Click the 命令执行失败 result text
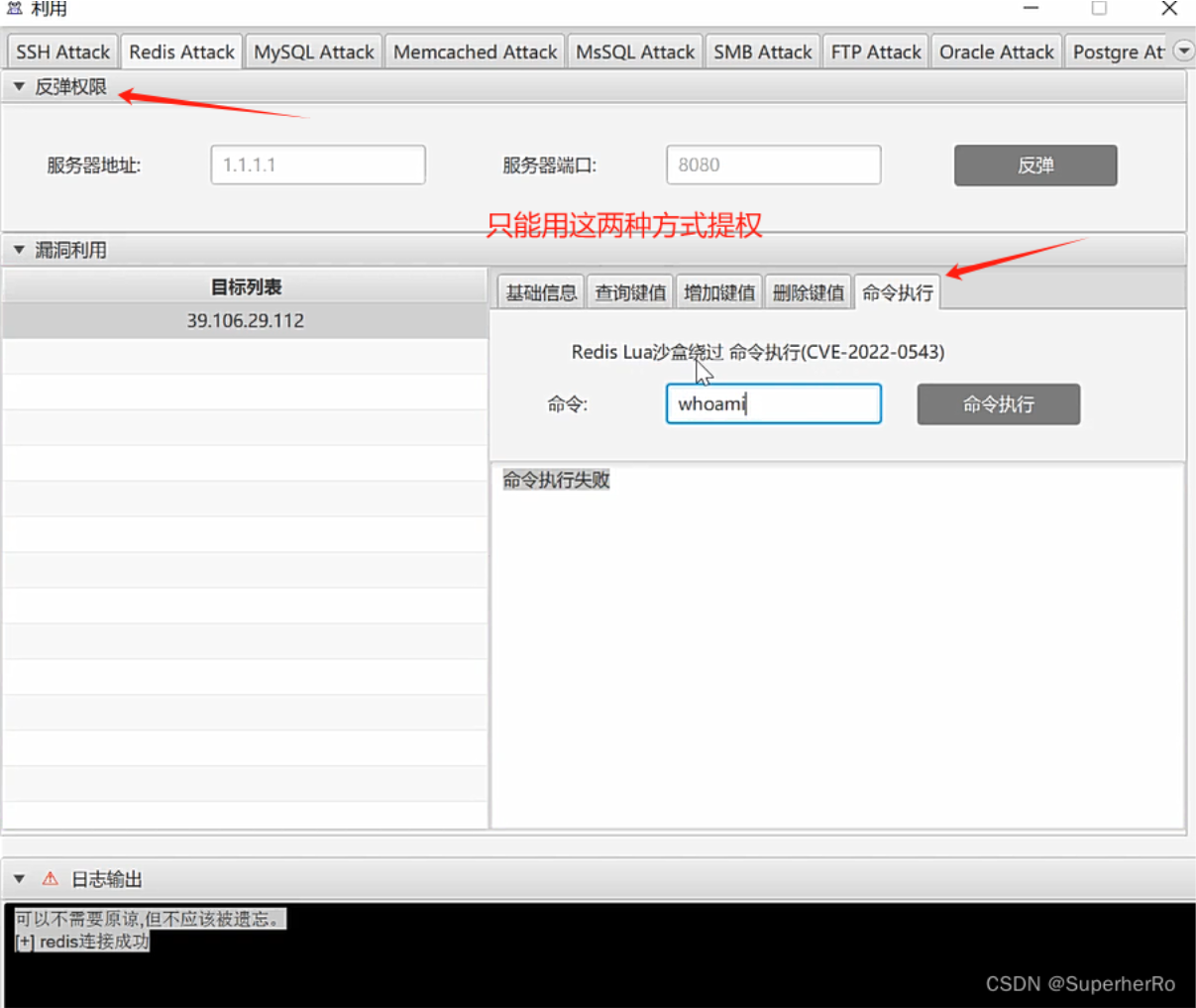 click(556, 481)
